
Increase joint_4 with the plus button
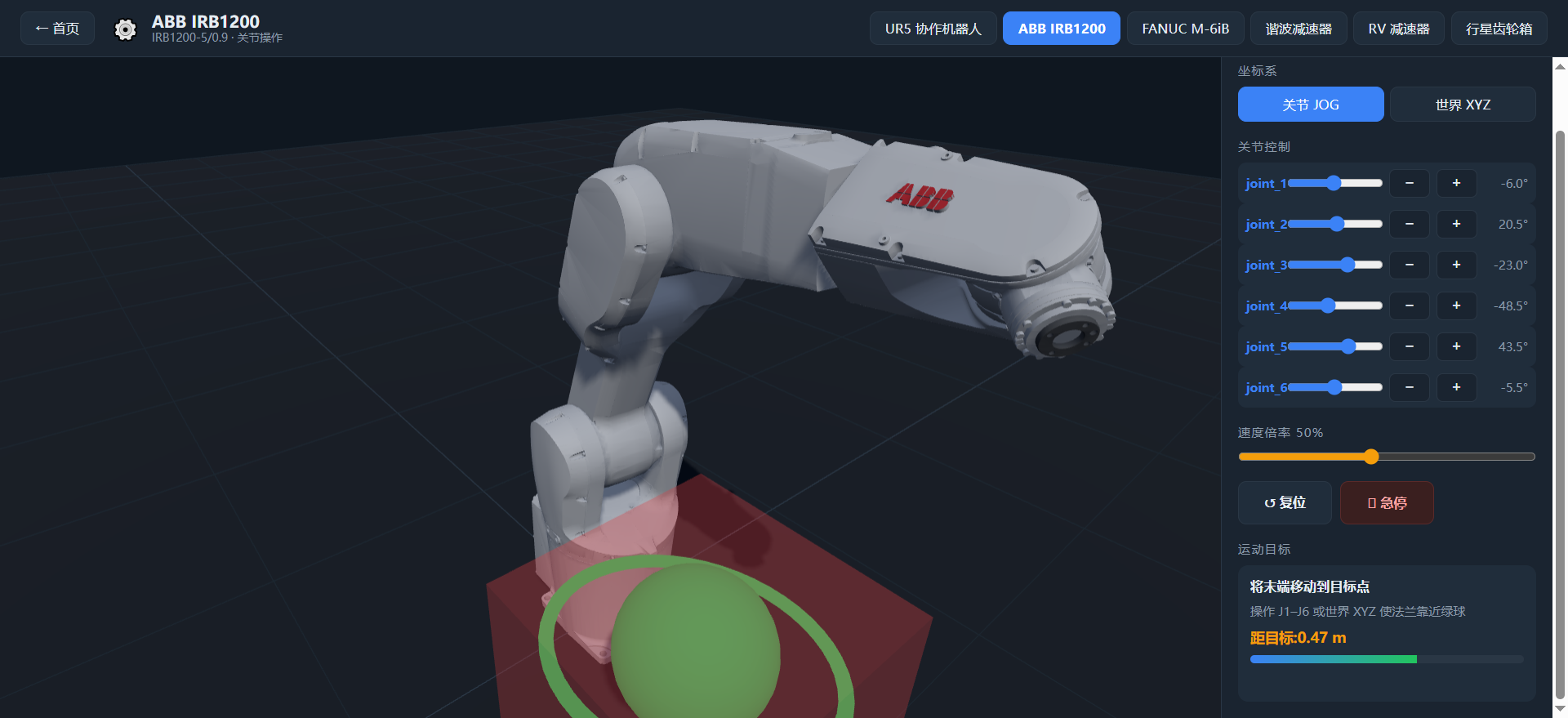(x=1456, y=305)
